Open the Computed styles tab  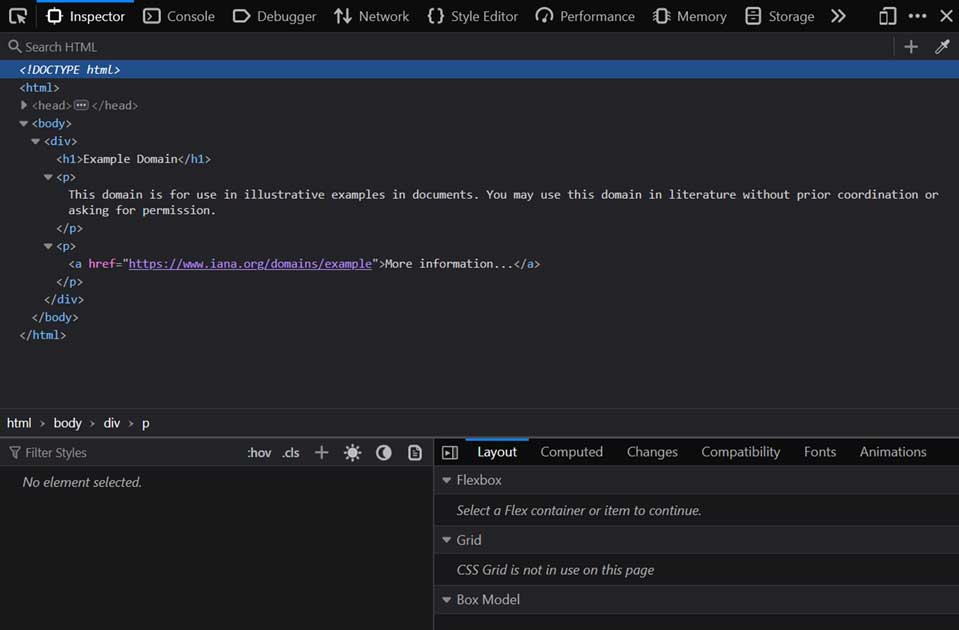571,452
